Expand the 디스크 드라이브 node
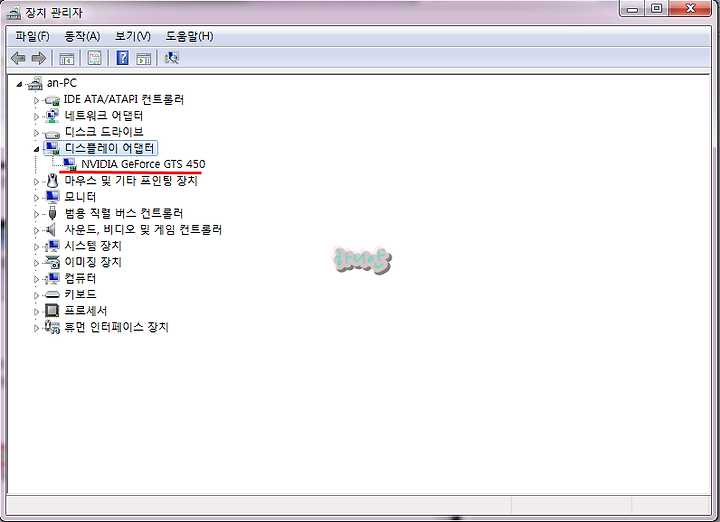Viewport: 720px width, 522px height. pyautogui.click(x=36, y=133)
